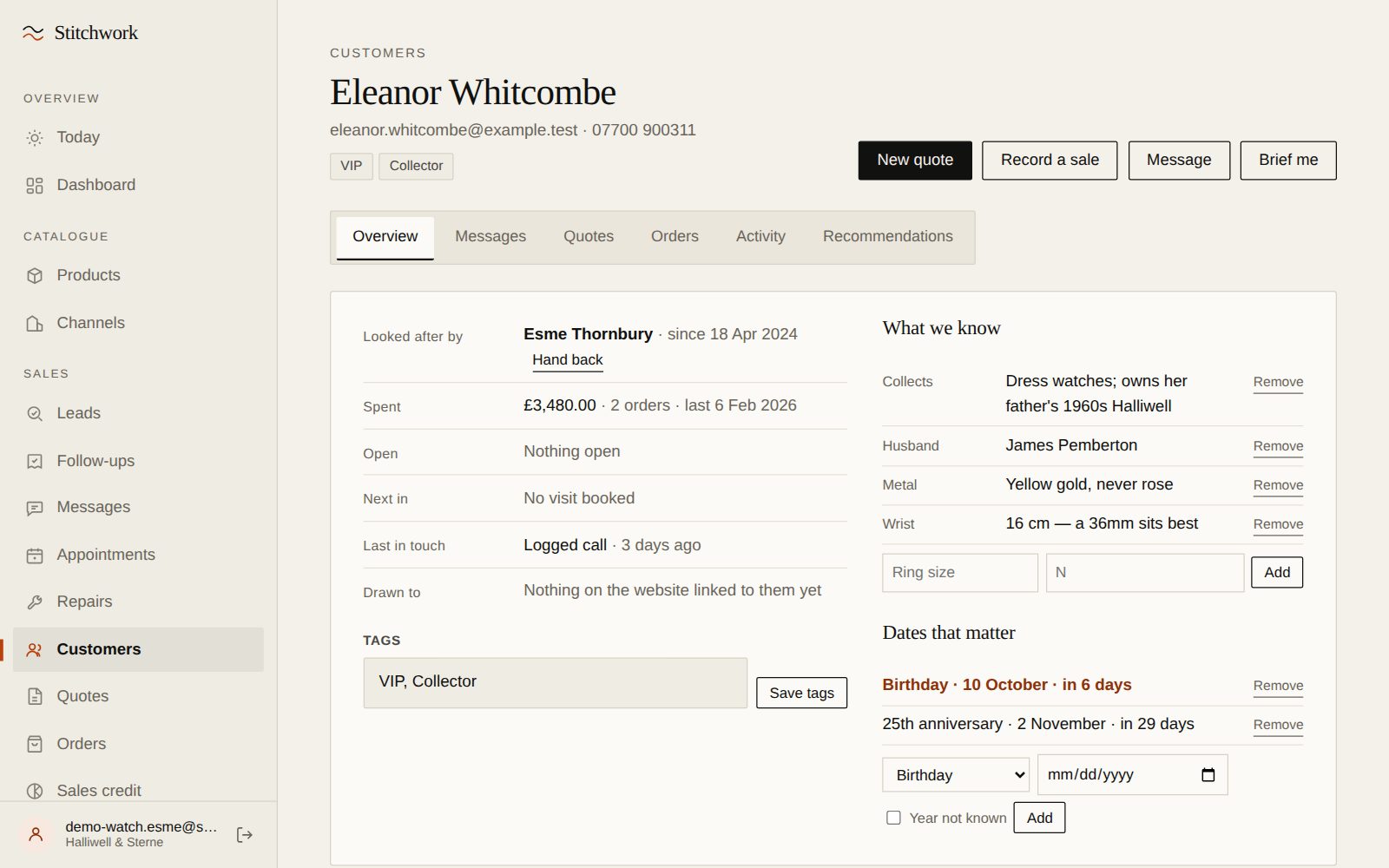Image resolution: width=1389 pixels, height=868 pixels.
Task: Click the Stitchwork logo icon
Action: [33, 33]
